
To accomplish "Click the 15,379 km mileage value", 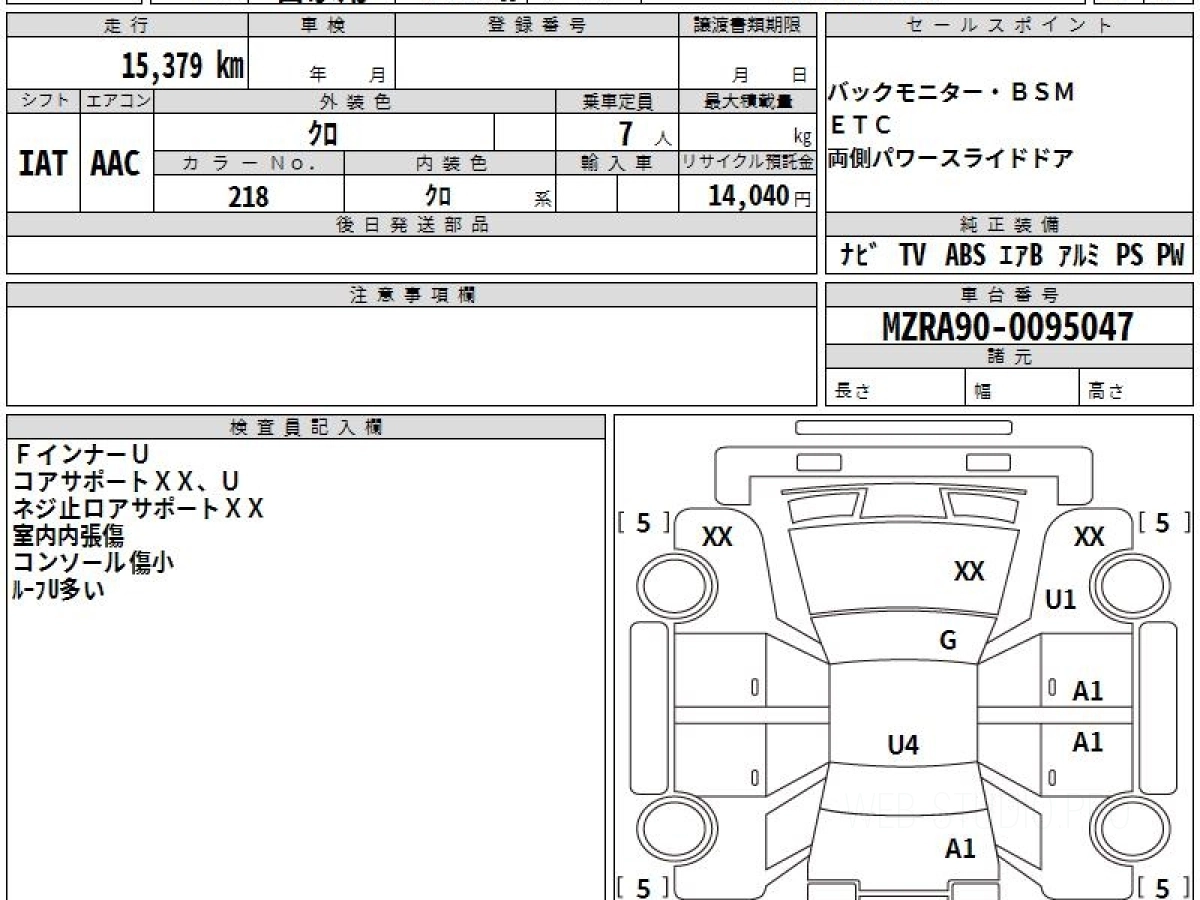I will [183, 66].
